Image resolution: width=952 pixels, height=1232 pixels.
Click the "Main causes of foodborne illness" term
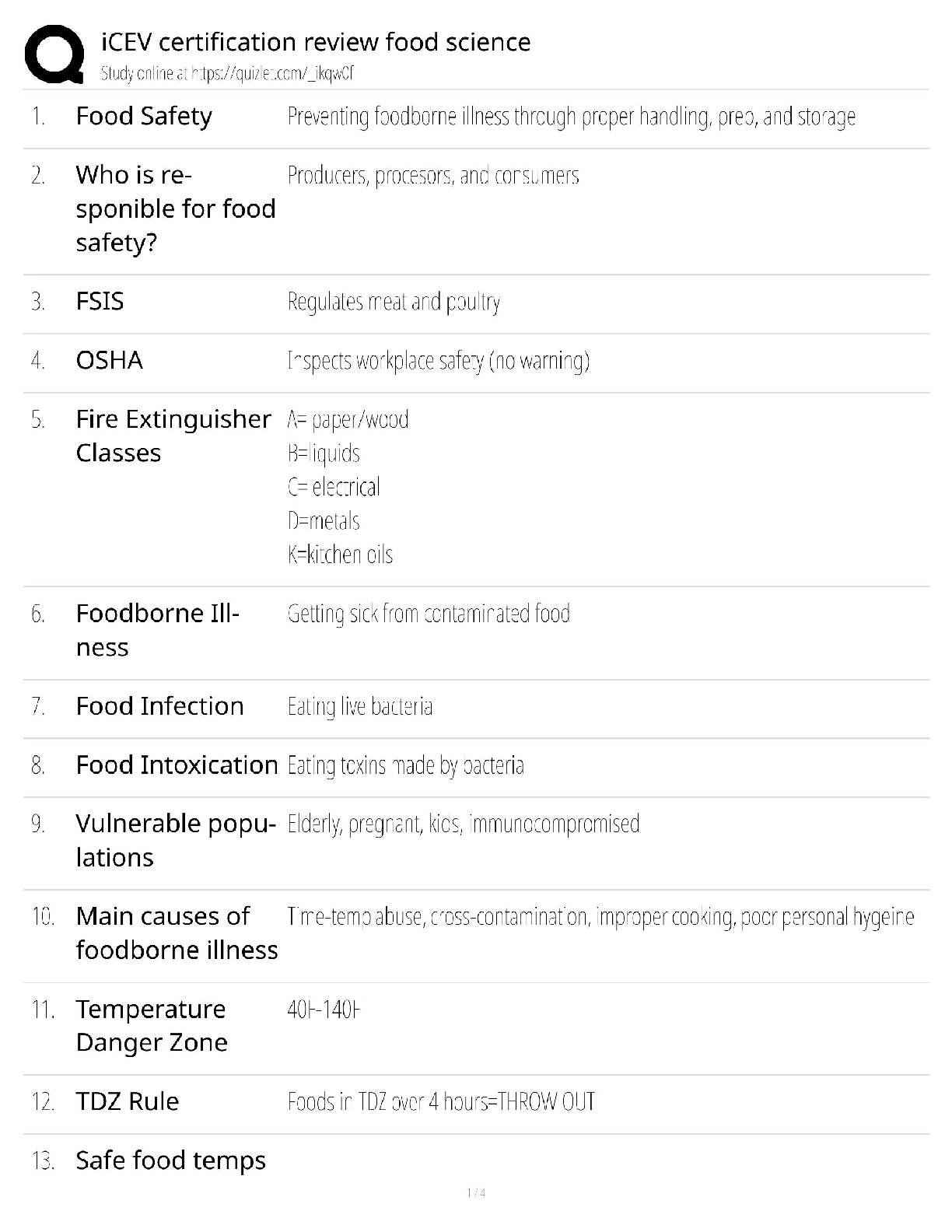click(x=177, y=933)
